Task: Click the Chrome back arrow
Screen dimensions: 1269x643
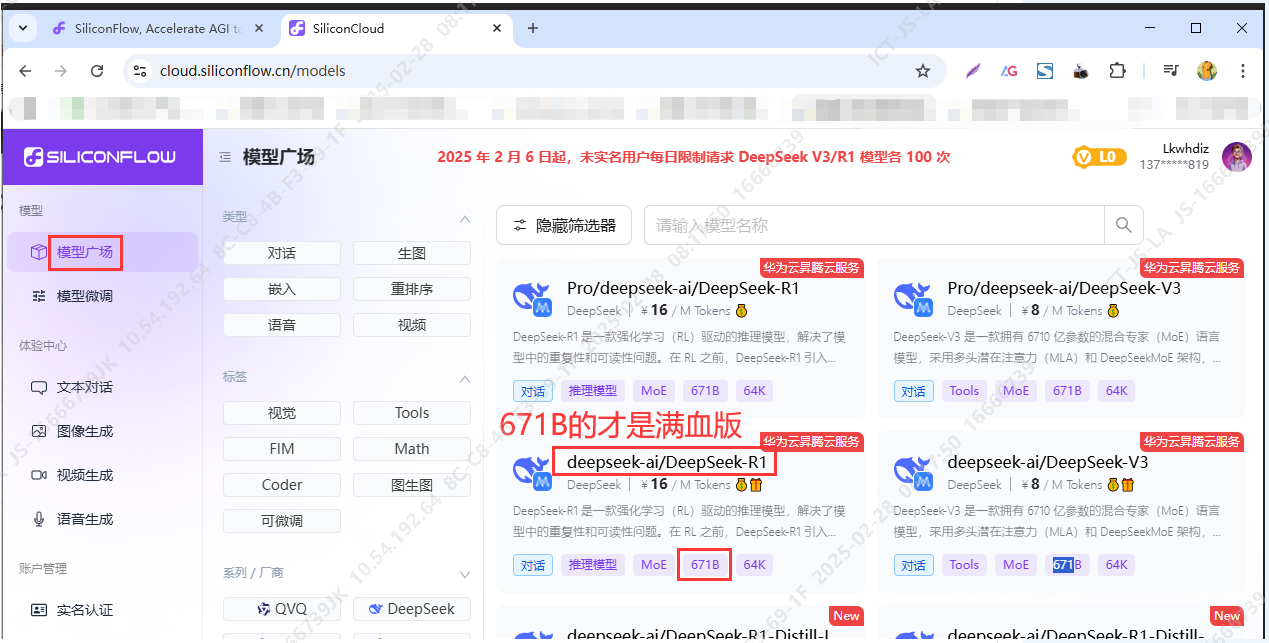Action: [x=26, y=71]
